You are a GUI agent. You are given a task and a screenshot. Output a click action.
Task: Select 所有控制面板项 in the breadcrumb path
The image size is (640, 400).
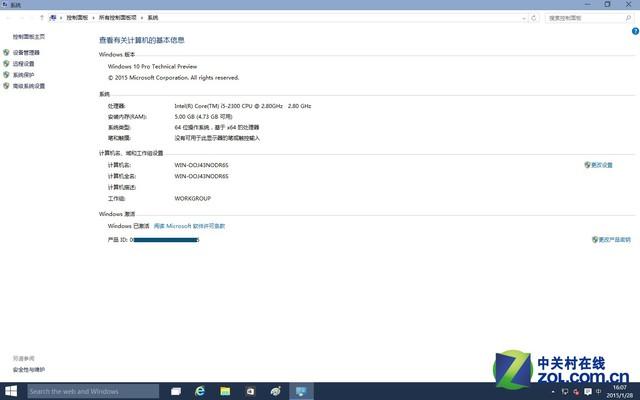tap(118, 18)
